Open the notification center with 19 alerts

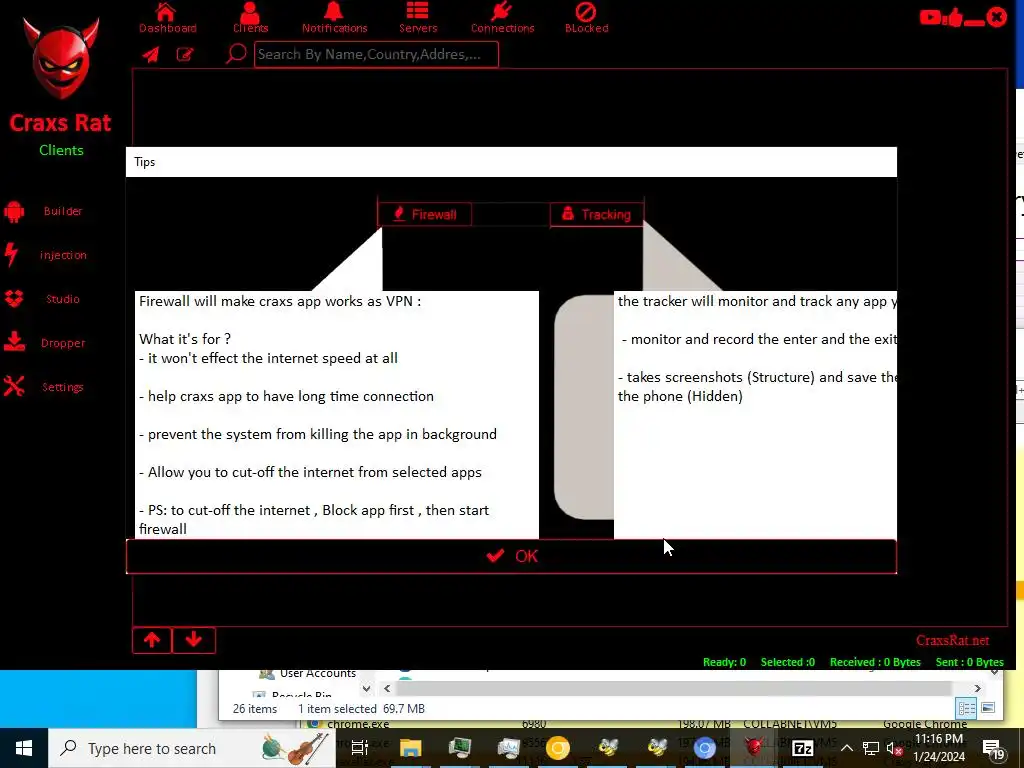[993, 750]
